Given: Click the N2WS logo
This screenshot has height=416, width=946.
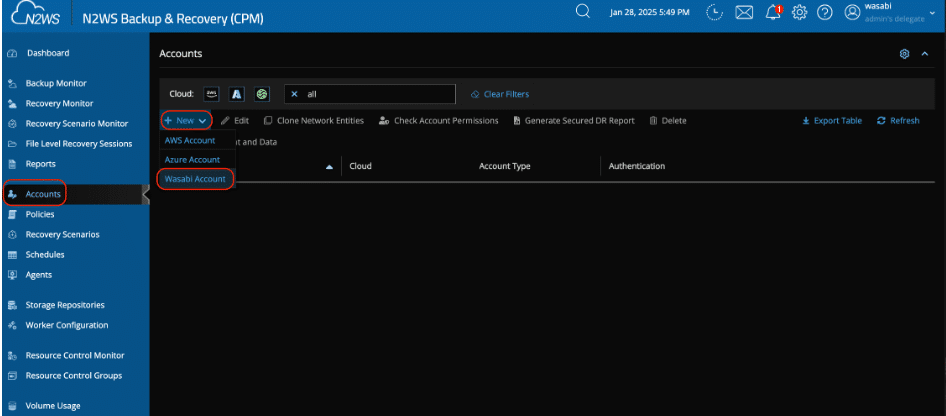Looking at the screenshot, I should [36, 14].
